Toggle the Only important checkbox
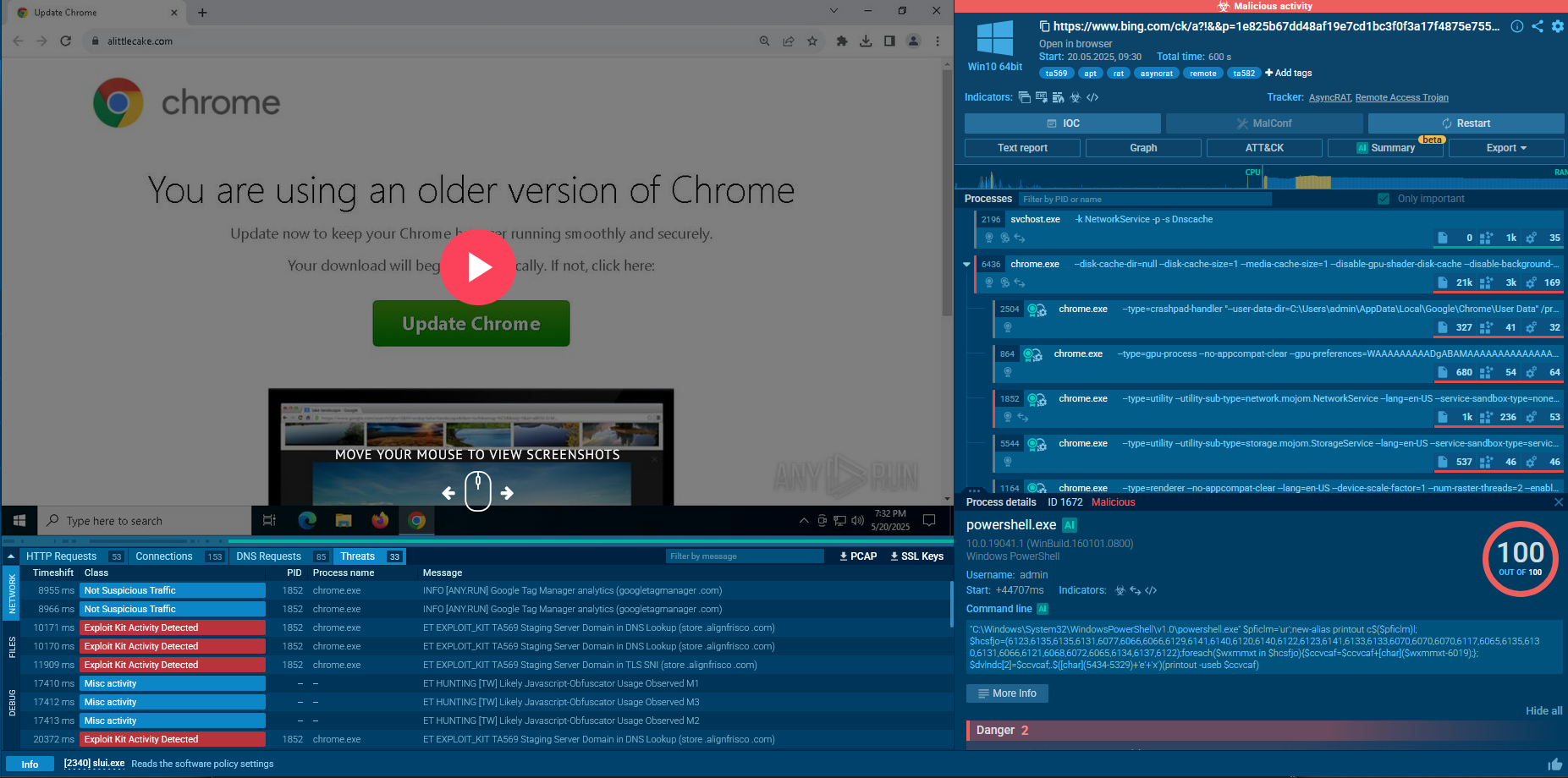Viewport: 1568px width, 778px height. click(1384, 199)
